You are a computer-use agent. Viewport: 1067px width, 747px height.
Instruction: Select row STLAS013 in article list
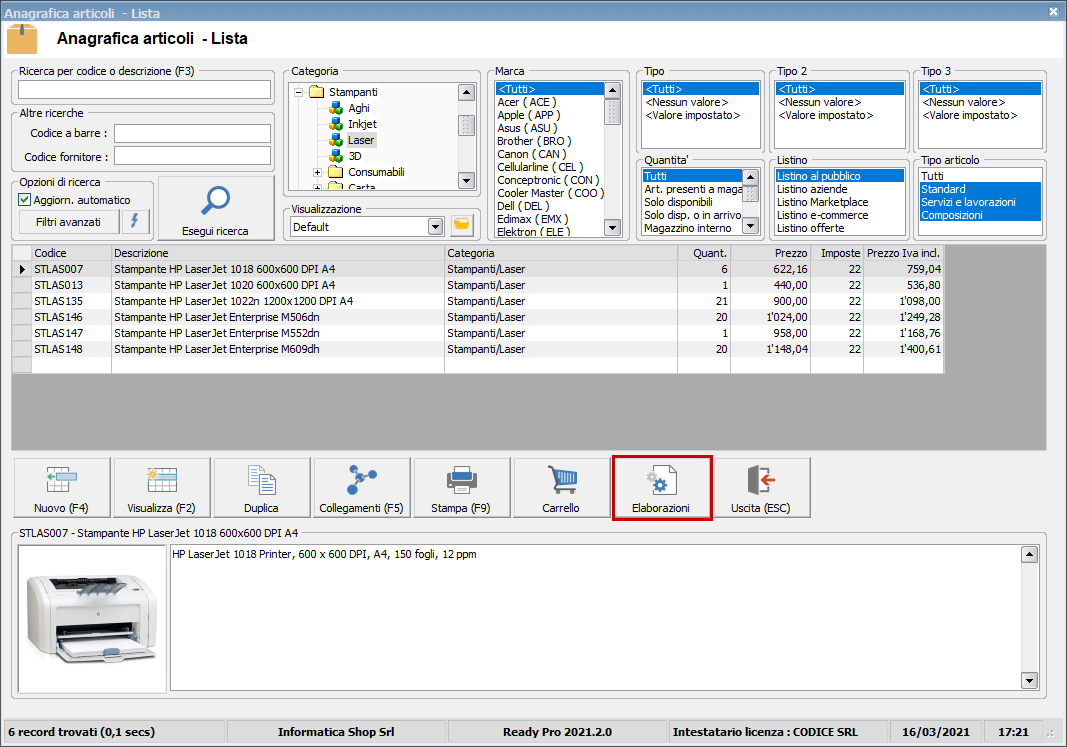(x=478, y=285)
